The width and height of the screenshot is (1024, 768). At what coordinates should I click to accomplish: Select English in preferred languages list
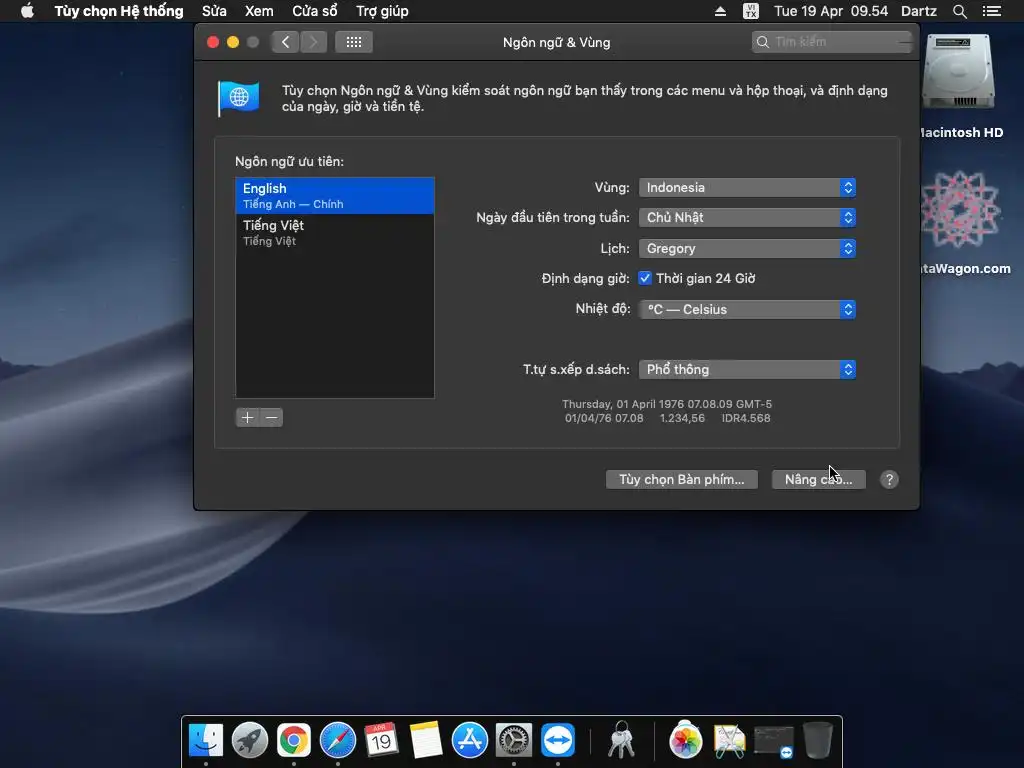(335, 195)
